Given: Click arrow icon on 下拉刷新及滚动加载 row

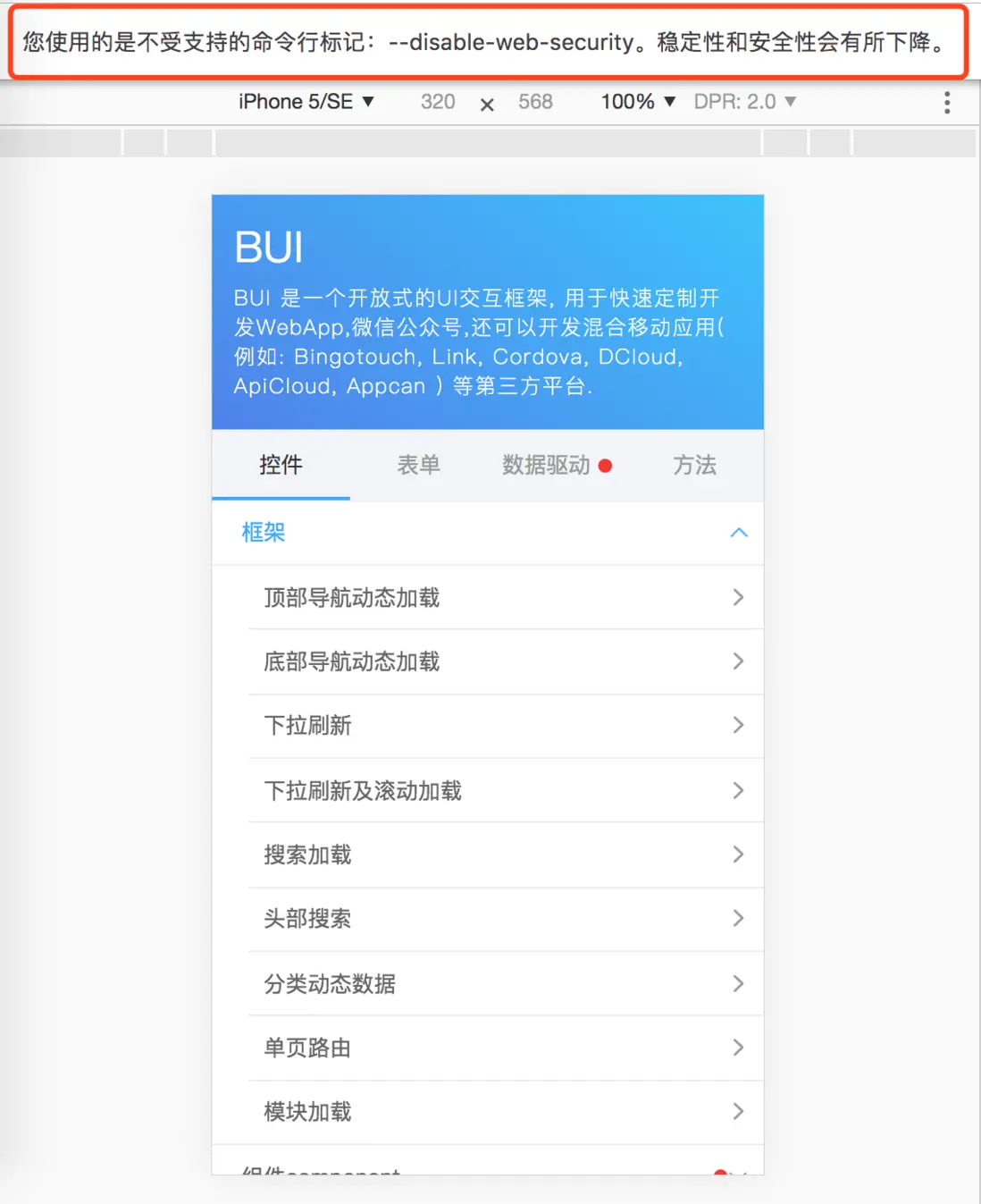Looking at the screenshot, I should coord(738,790).
